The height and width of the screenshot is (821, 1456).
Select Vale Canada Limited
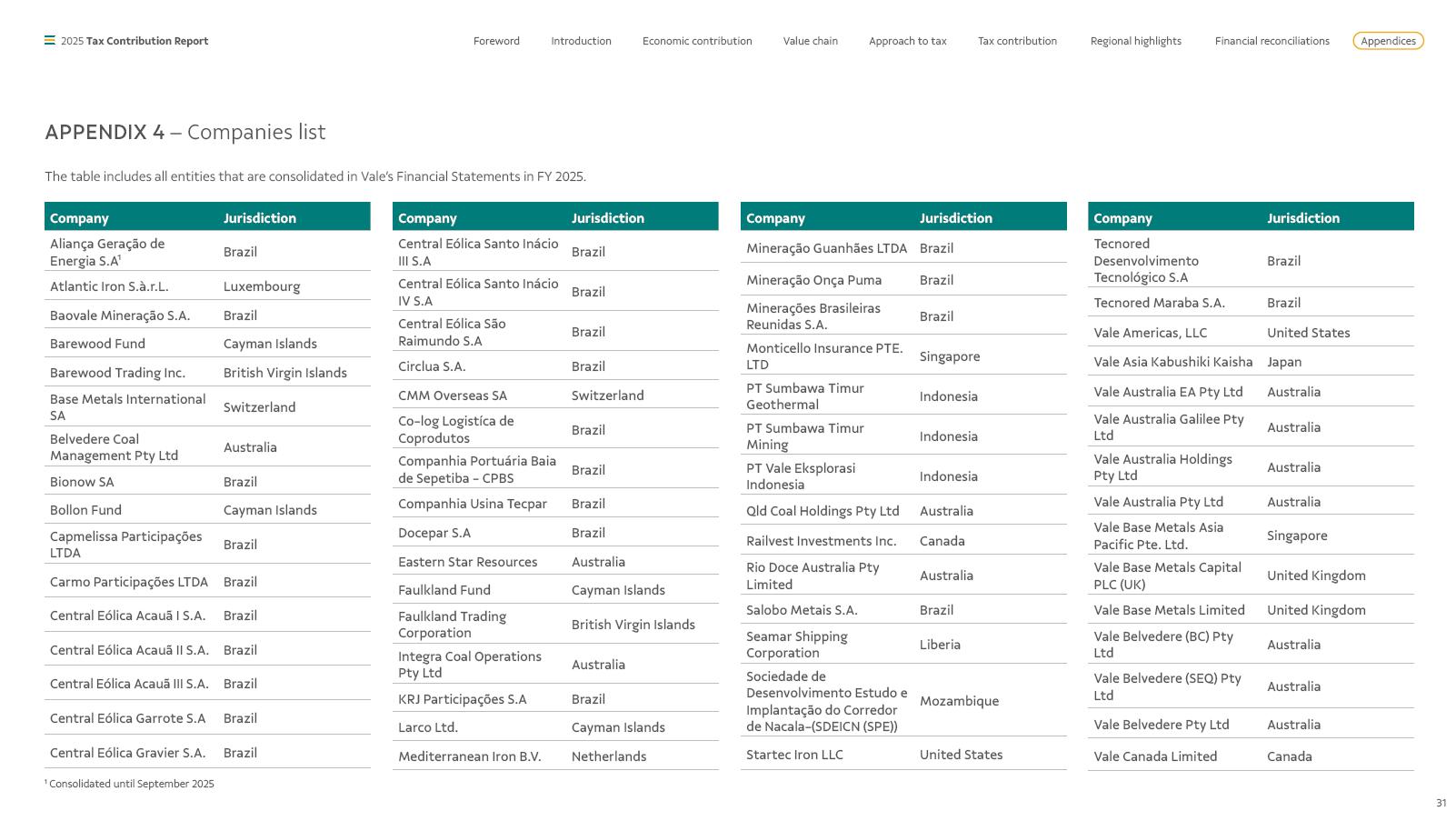pyautogui.click(x=1155, y=756)
